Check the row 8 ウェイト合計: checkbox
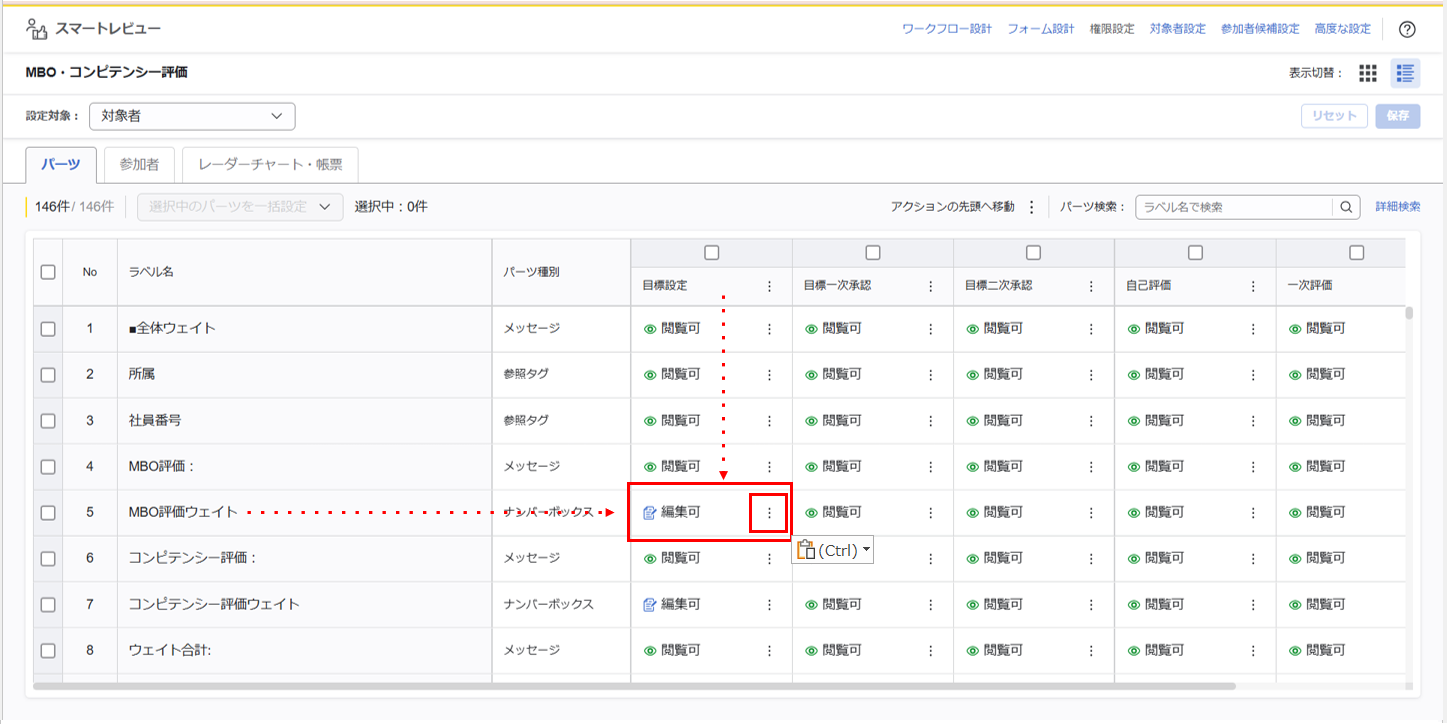The height and width of the screenshot is (724, 1447). [x=48, y=651]
